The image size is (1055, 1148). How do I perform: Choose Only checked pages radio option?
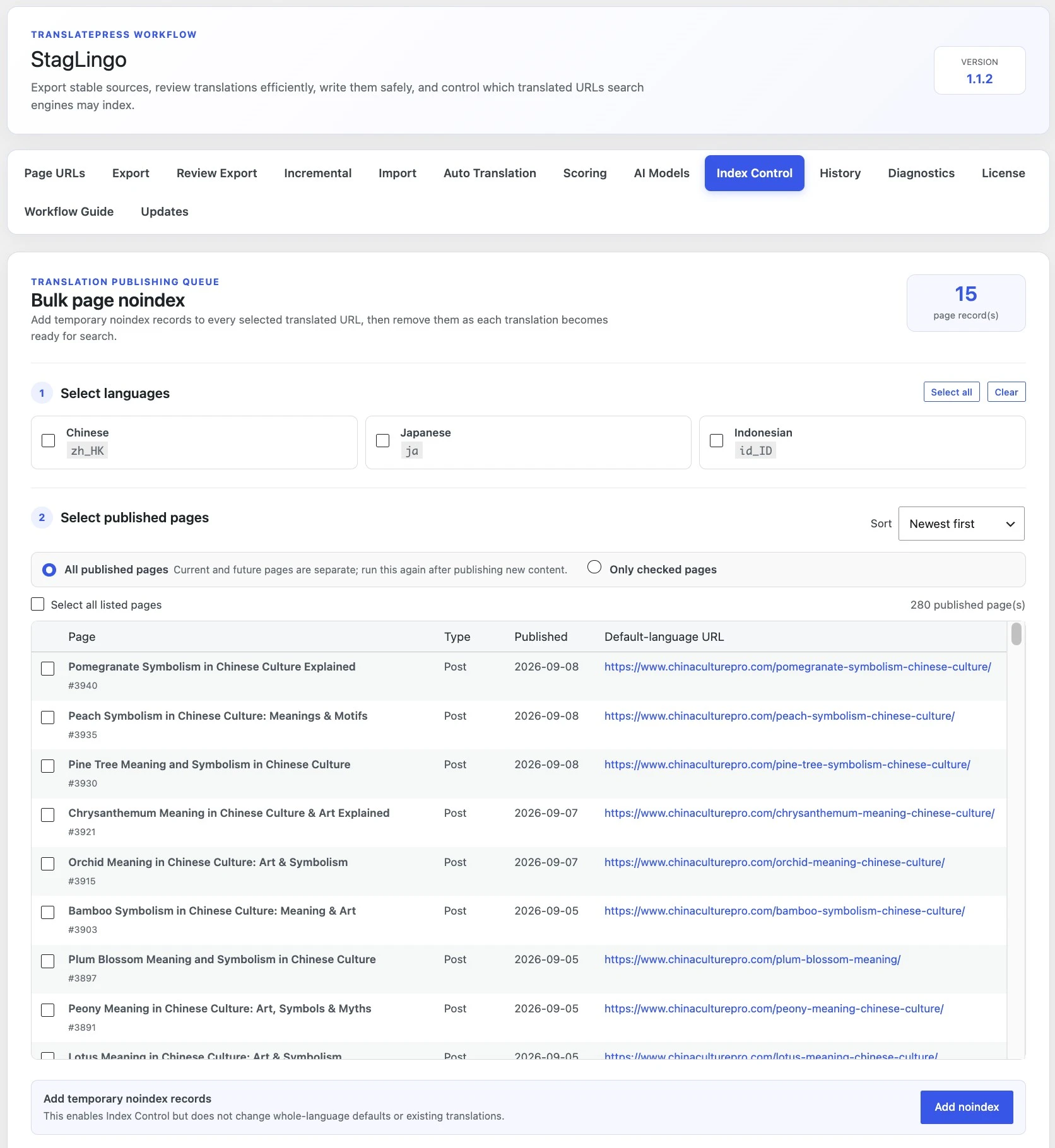click(x=594, y=566)
